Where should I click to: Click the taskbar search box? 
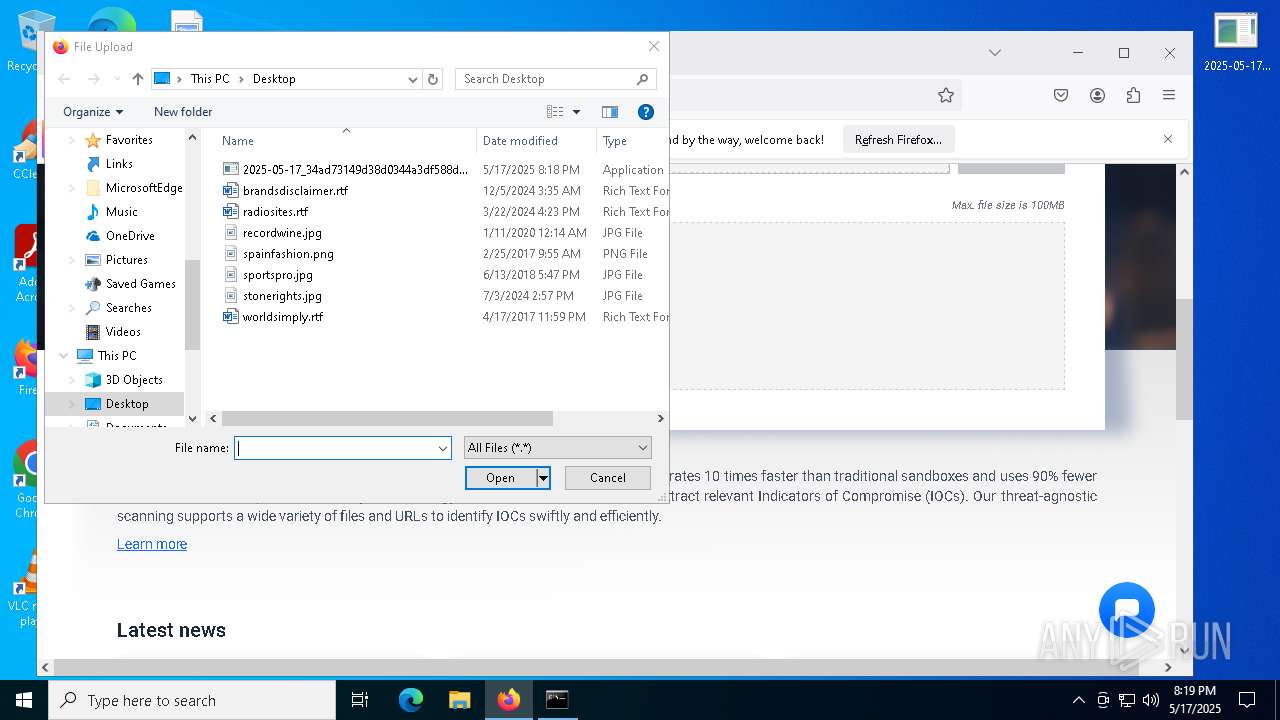[192, 700]
